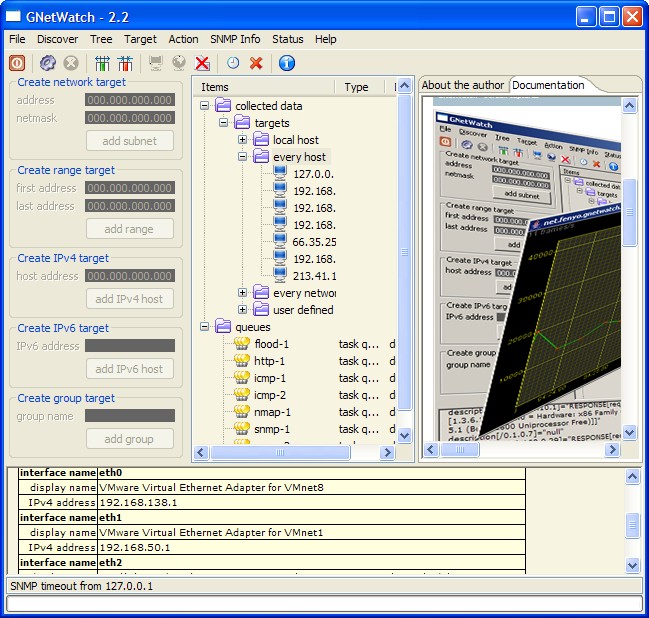Viewport: 649px width, 618px height.
Task: Click the first address input field
Action: pos(130,188)
